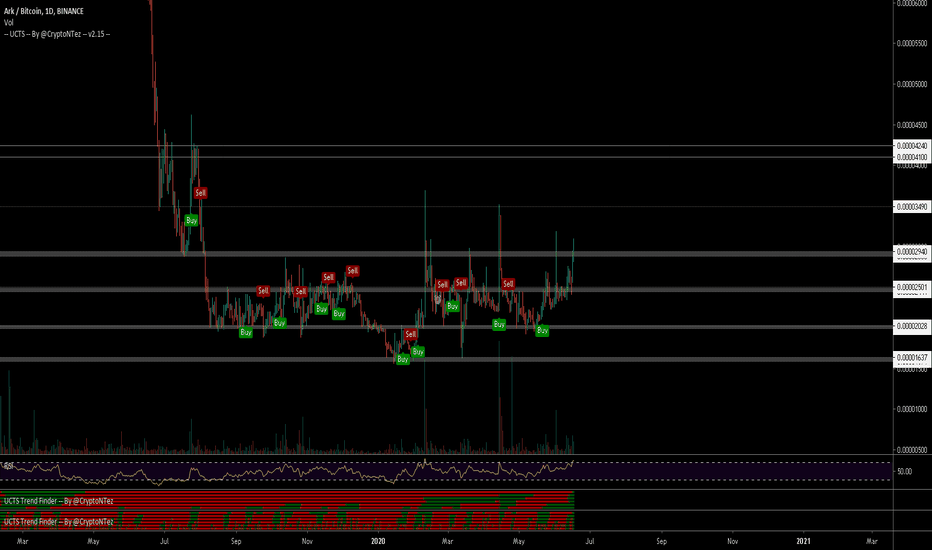Open the UCTS v2.15 indicator legend
The width and height of the screenshot is (932, 550).
pyautogui.click(x=57, y=34)
